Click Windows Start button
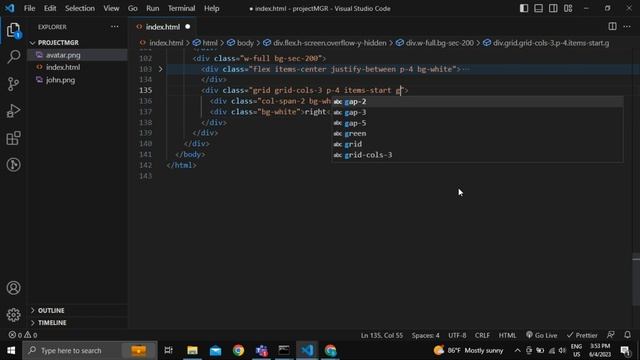The height and width of the screenshot is (360, 640). point(11,350)
